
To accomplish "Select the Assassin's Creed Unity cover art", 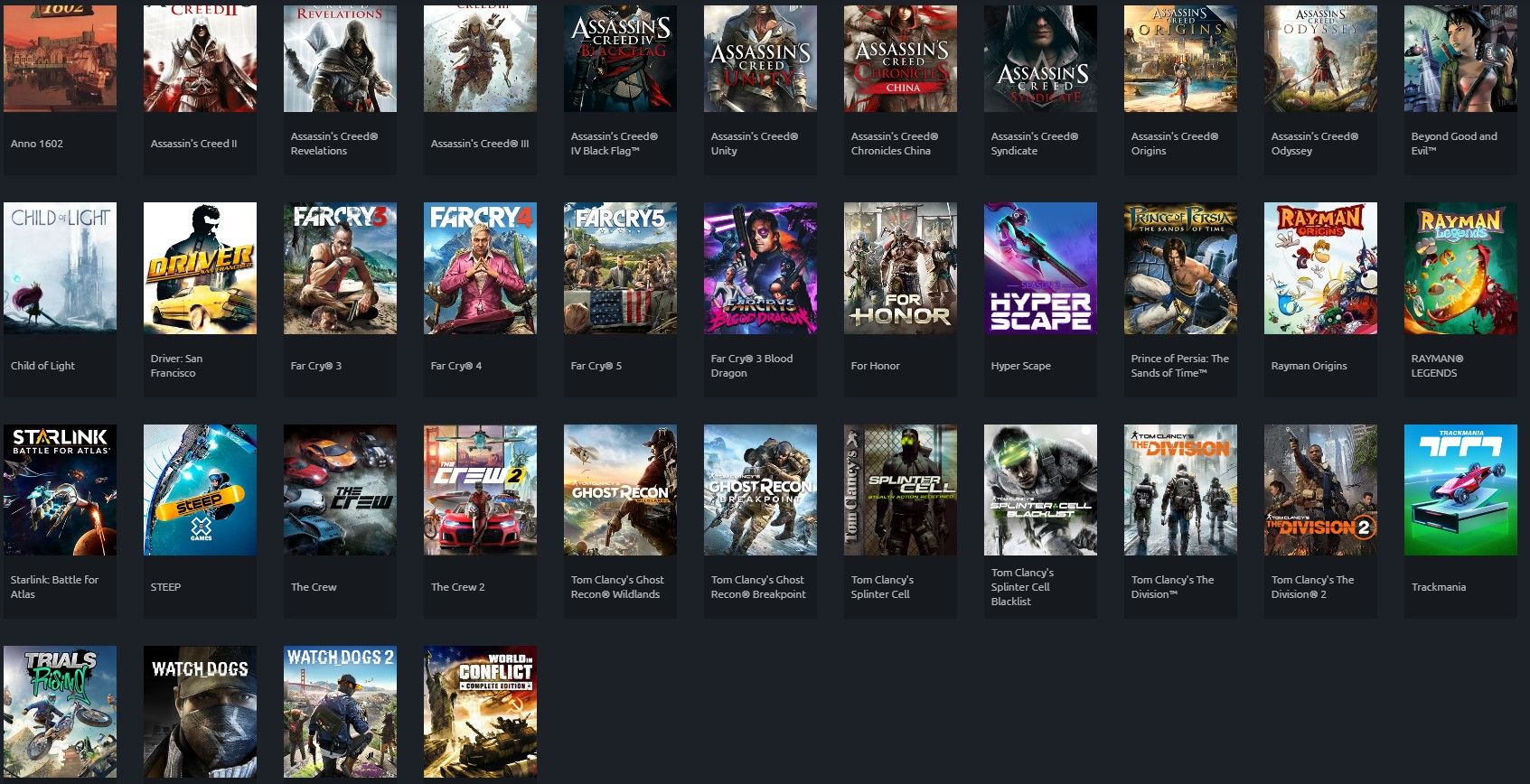I will [760, 59].
